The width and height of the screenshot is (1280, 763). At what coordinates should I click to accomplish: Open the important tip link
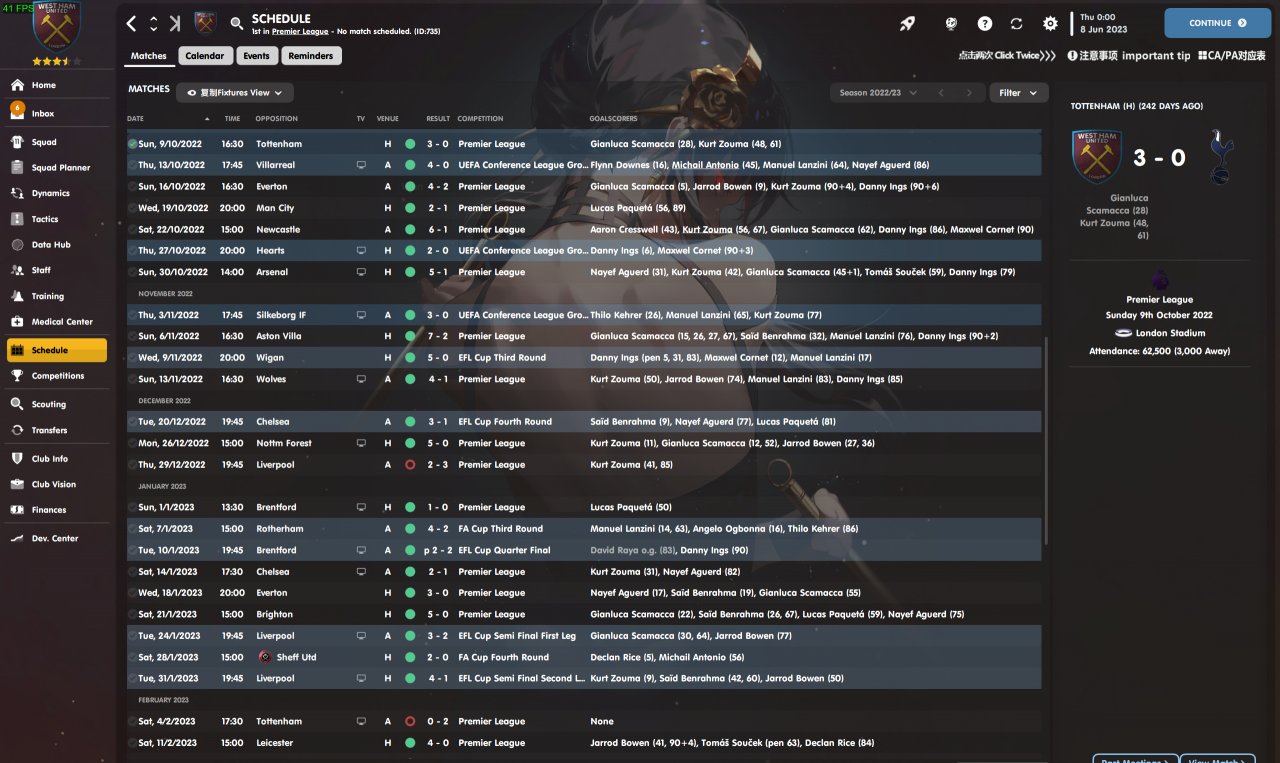pyautogui.click(x=1129, y=56)
